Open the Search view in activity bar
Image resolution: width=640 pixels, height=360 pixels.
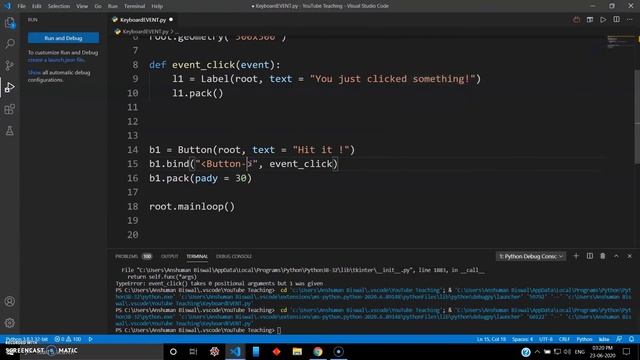[10, 44]
